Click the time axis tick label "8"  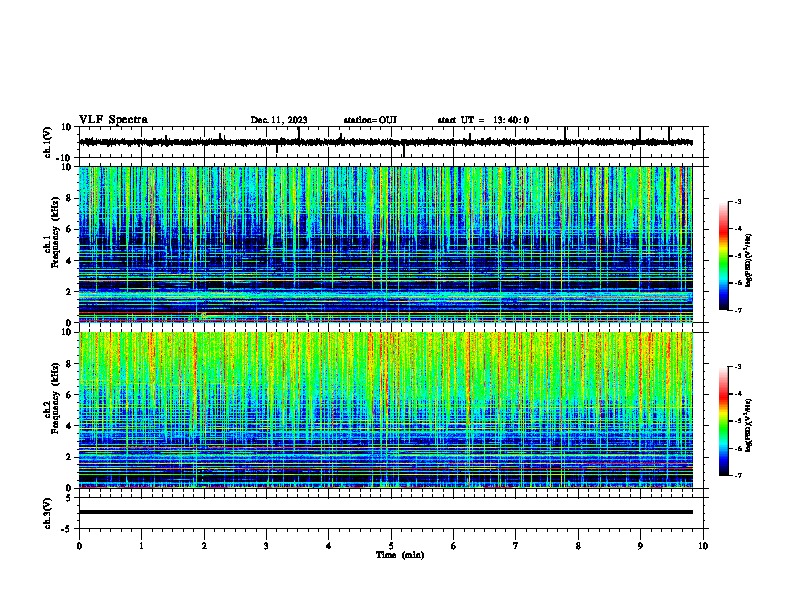pyautogui.click(x=578, y=546)
